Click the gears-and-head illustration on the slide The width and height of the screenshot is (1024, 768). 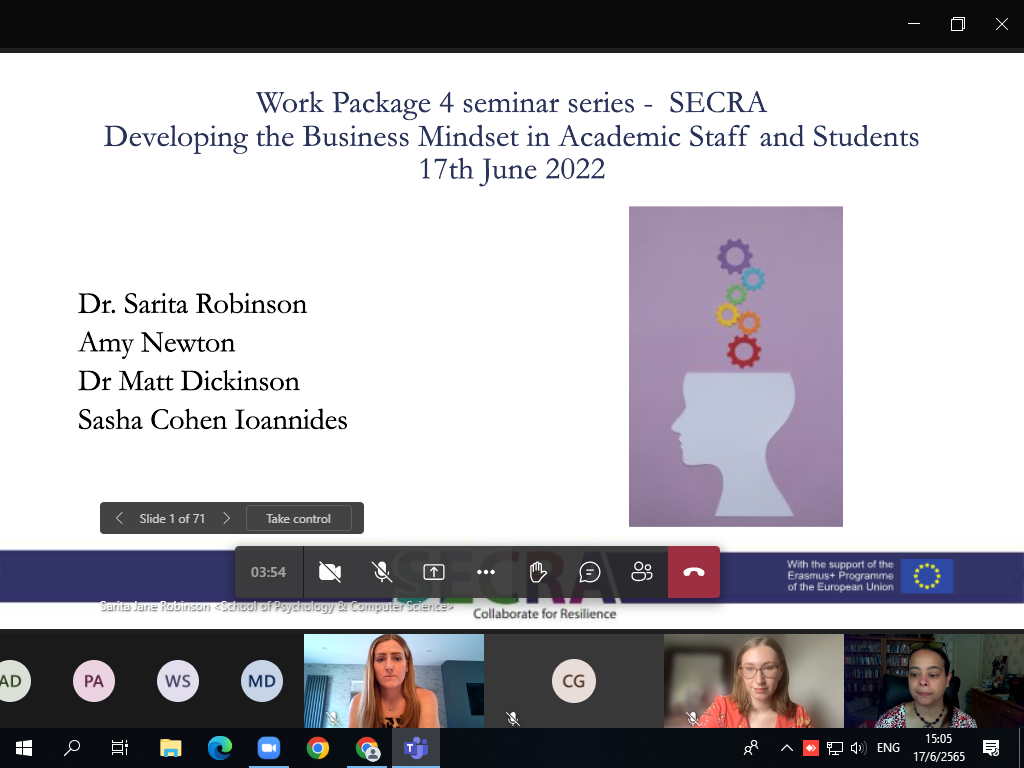coord(736,366)
